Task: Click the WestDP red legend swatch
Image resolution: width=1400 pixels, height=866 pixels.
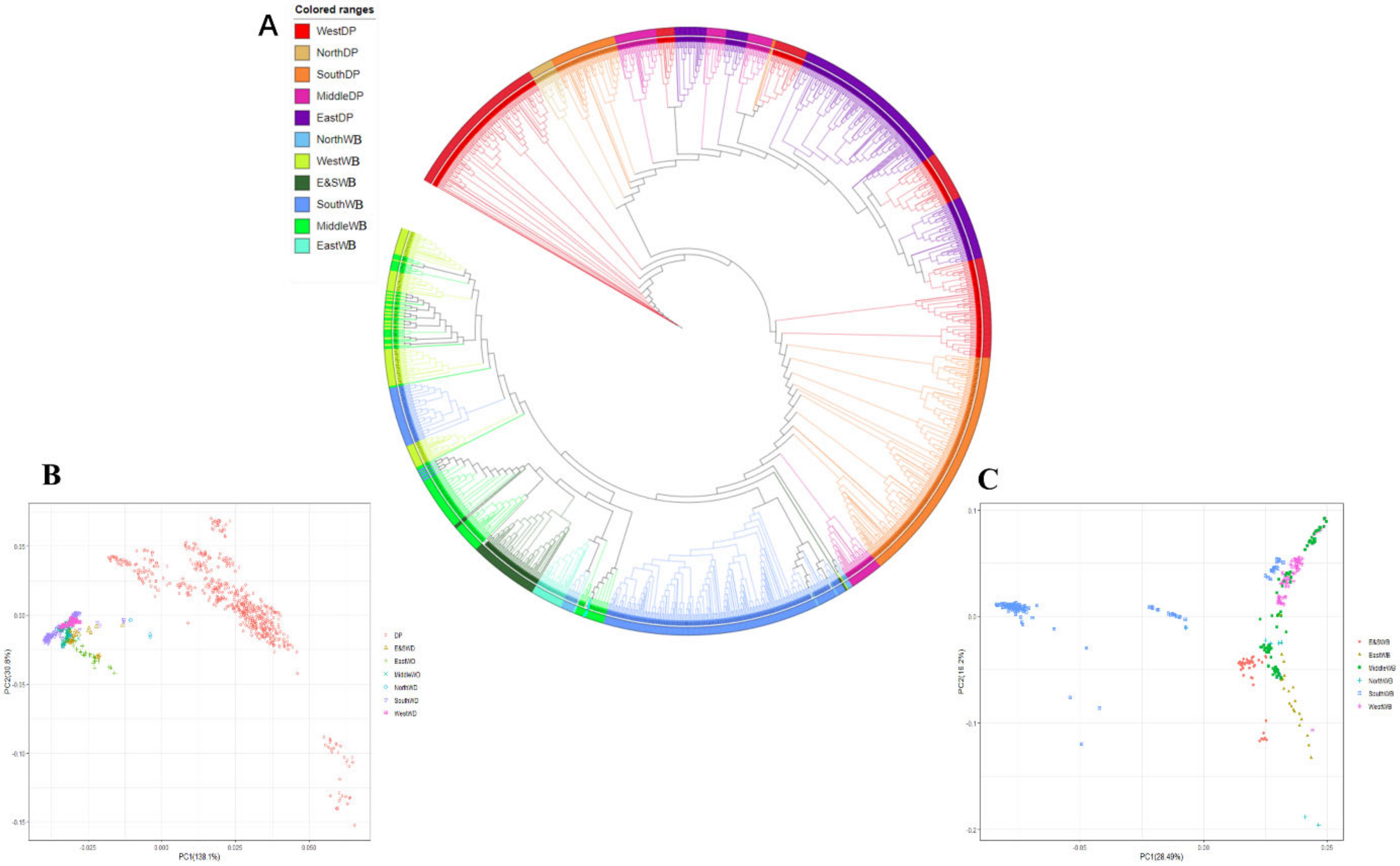Action: 302,31
